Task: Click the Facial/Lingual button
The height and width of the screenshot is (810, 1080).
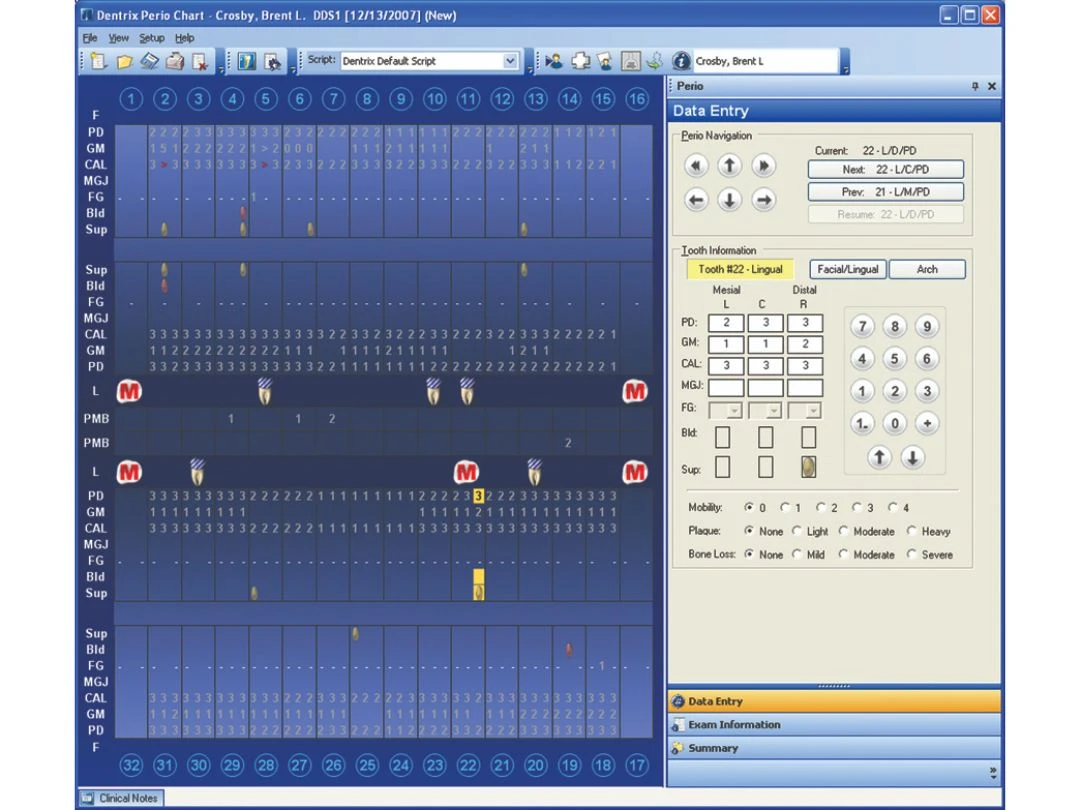Action: [847, 269]
